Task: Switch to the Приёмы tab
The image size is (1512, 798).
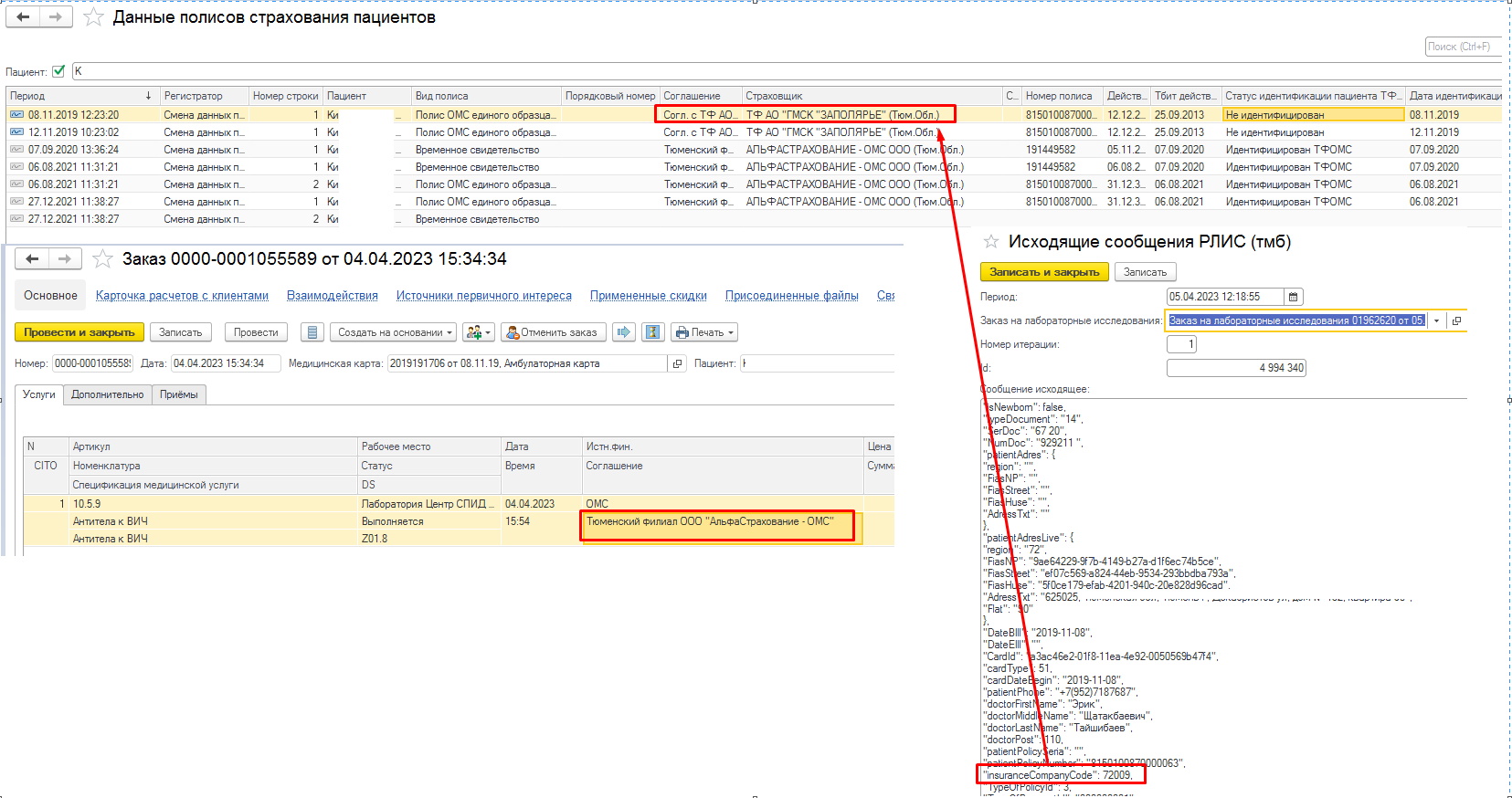Action: point(179,394)
